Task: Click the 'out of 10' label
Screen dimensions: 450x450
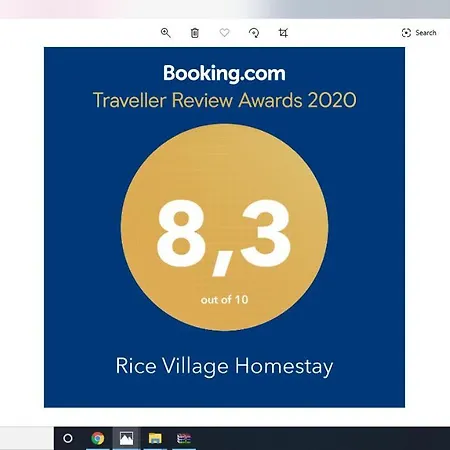Action: tap(224, 300)
